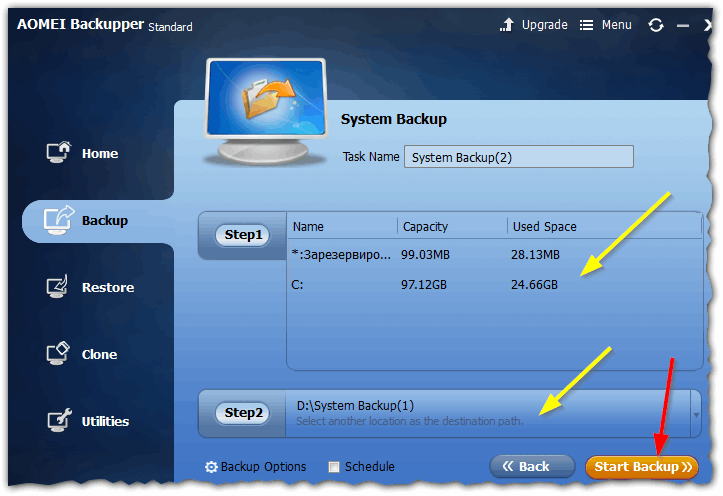Screen dimensions: 723x496
Task: Expand the destination path dropdown arrow
Action: coord(695,413)
